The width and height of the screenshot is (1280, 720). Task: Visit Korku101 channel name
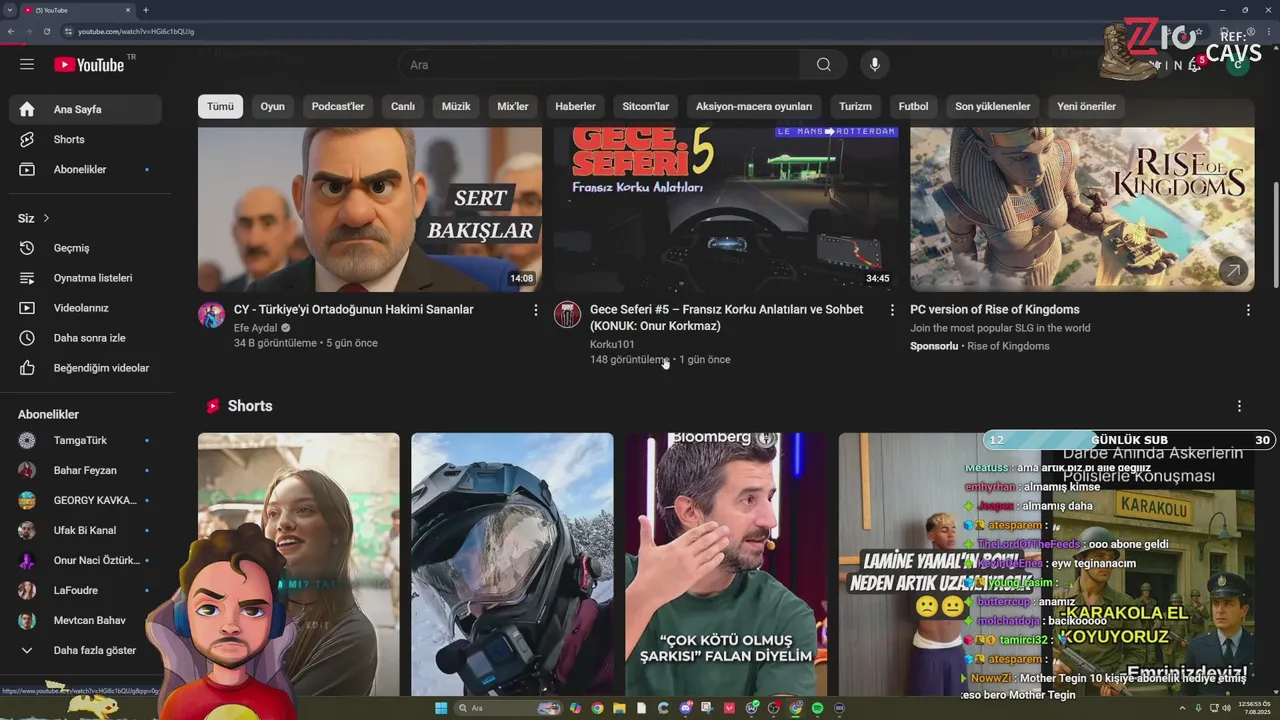612,344
